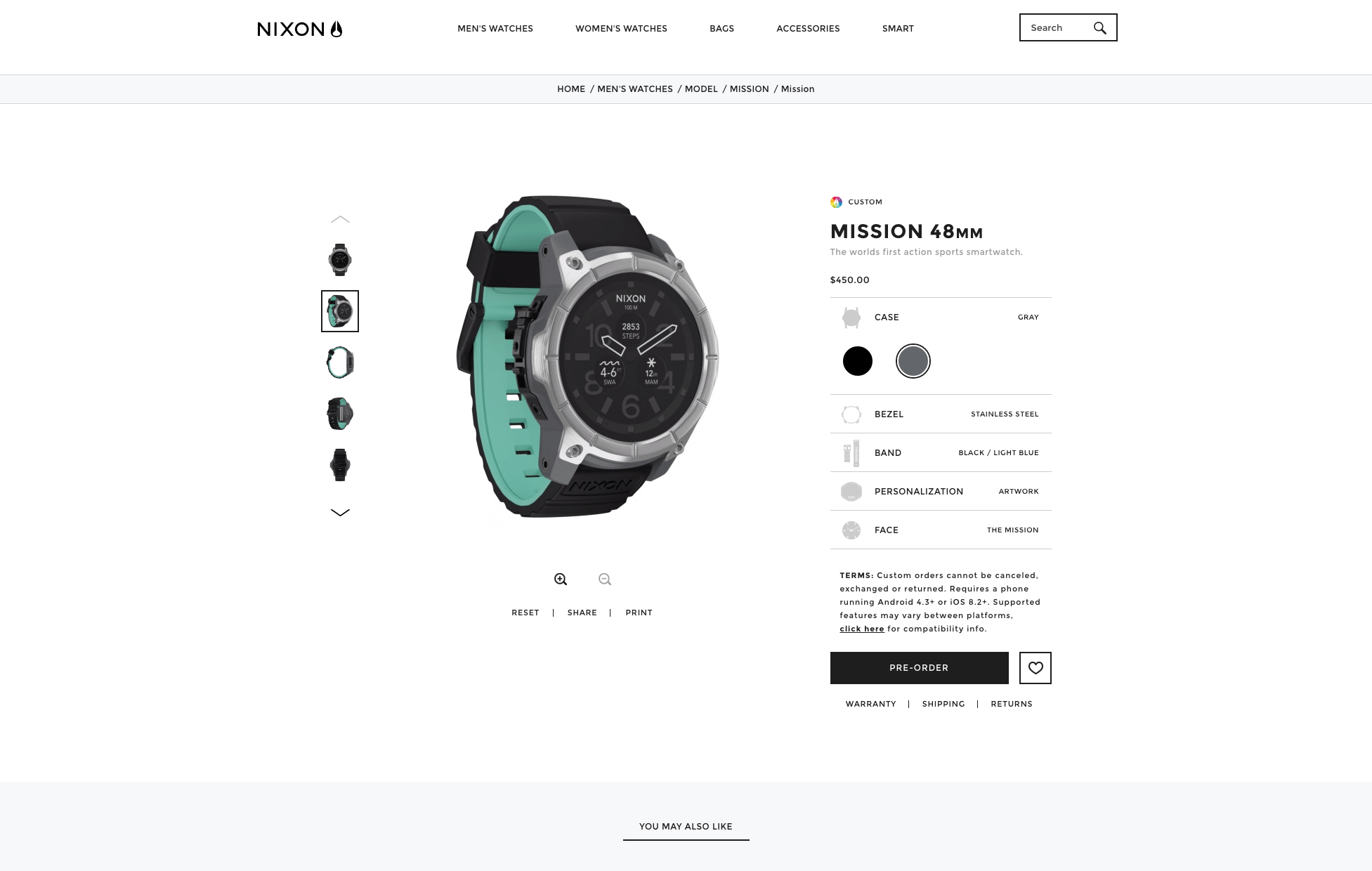Expand the Face option row

point(941,530)
